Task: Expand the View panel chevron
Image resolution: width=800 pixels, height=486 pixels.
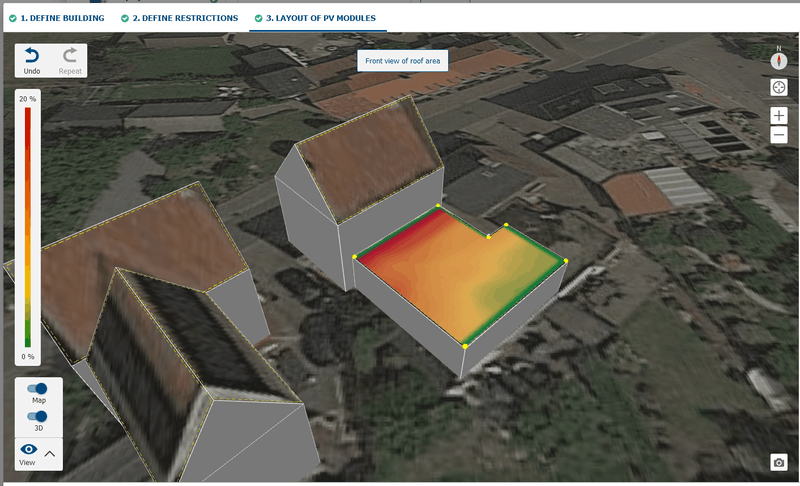Action: tap(49, 453)
